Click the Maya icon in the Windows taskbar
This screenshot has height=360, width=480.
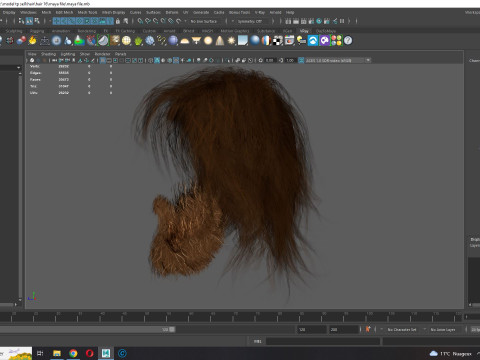(x=106, y=353)
